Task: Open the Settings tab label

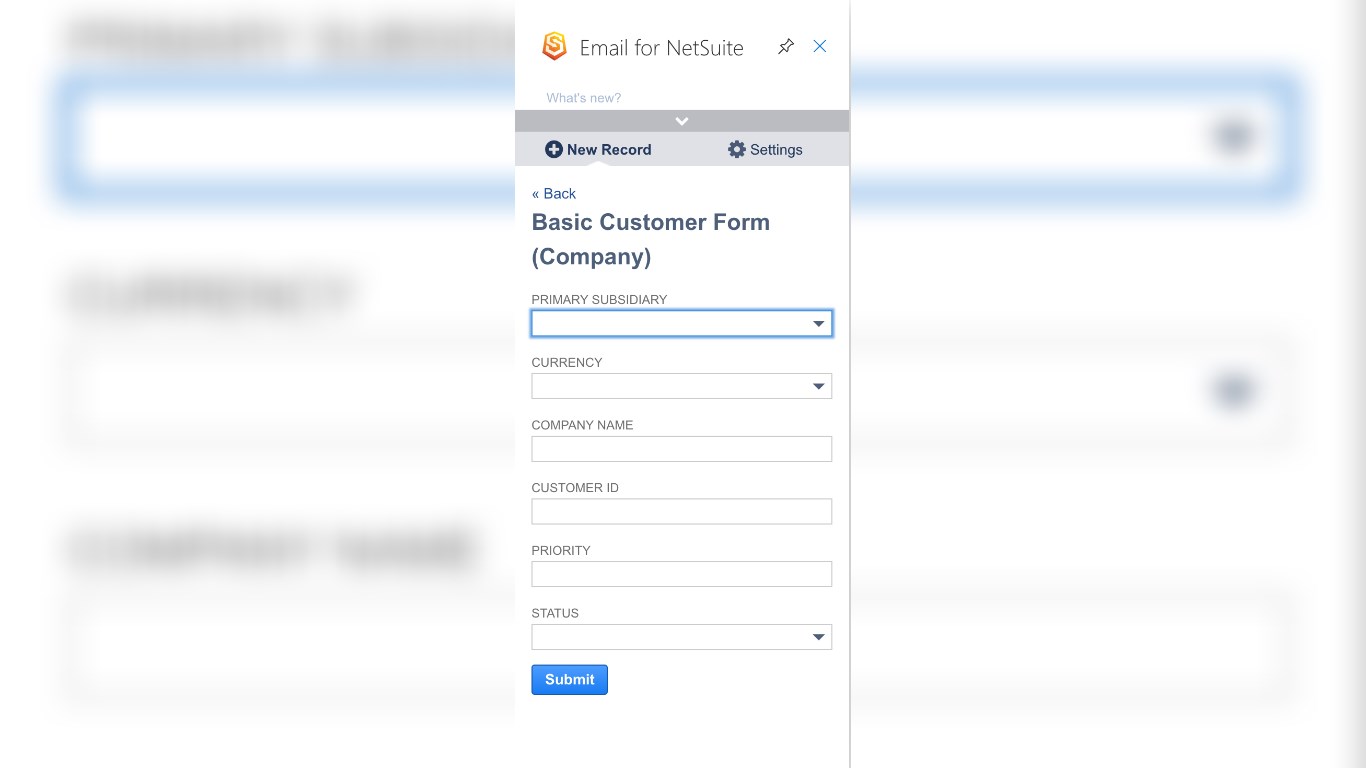Action: (776, 150)
